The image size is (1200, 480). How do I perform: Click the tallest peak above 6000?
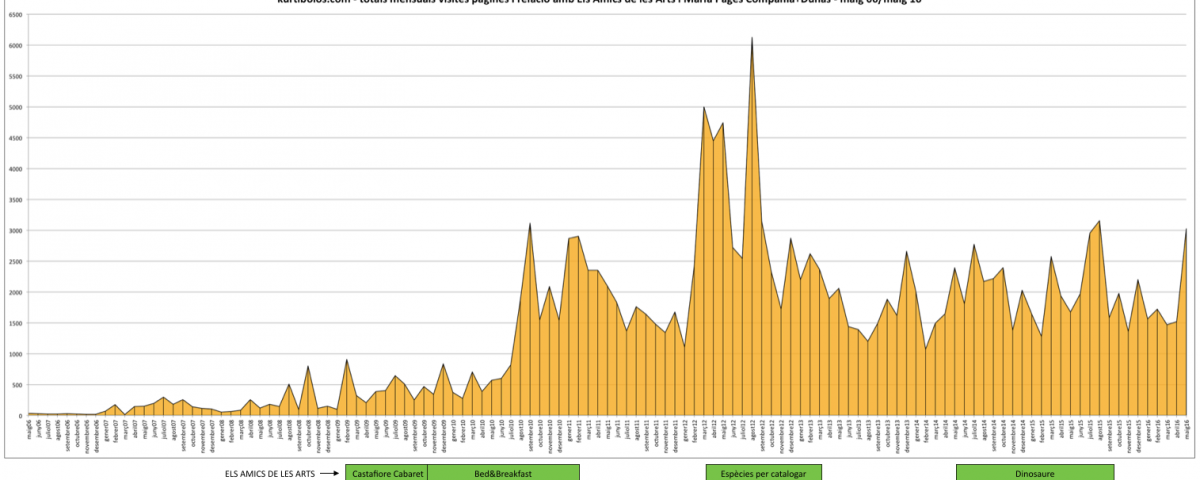(752, 38)
